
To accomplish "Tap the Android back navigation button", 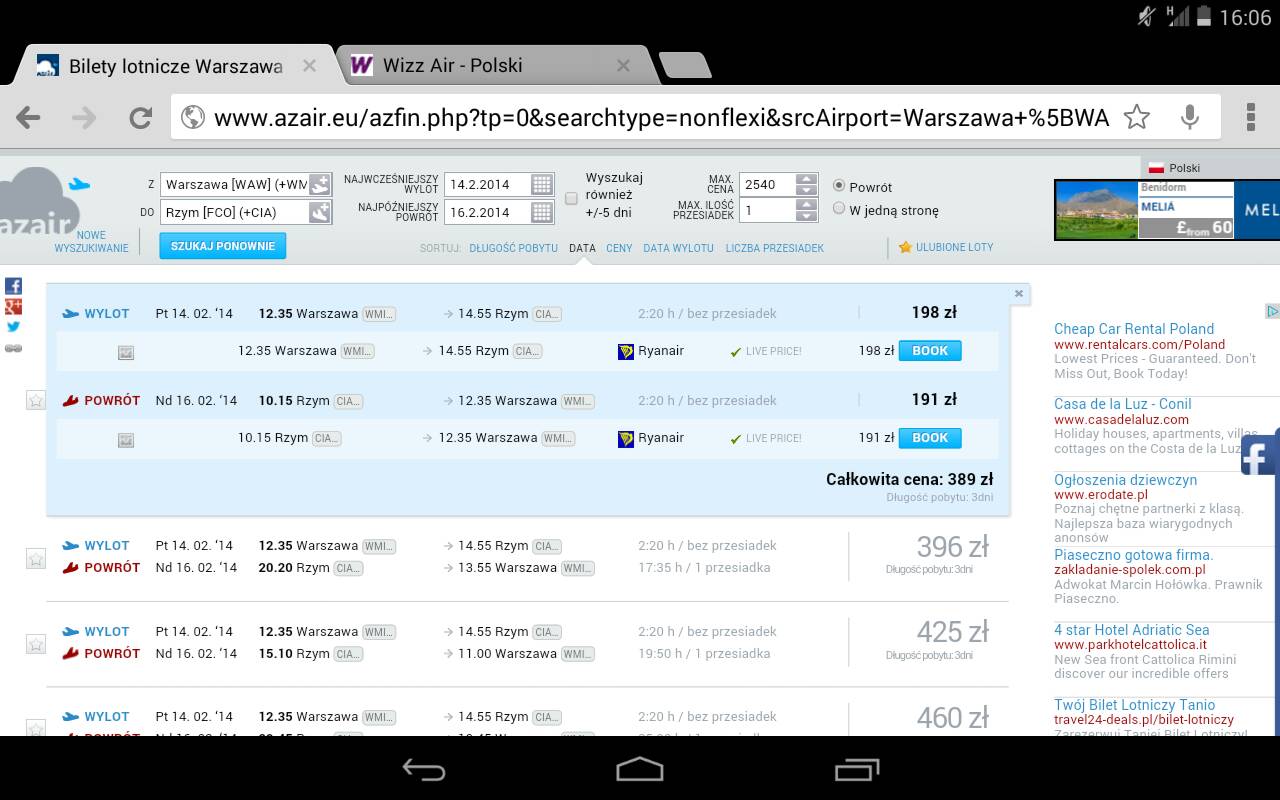I will click(424, 769).
